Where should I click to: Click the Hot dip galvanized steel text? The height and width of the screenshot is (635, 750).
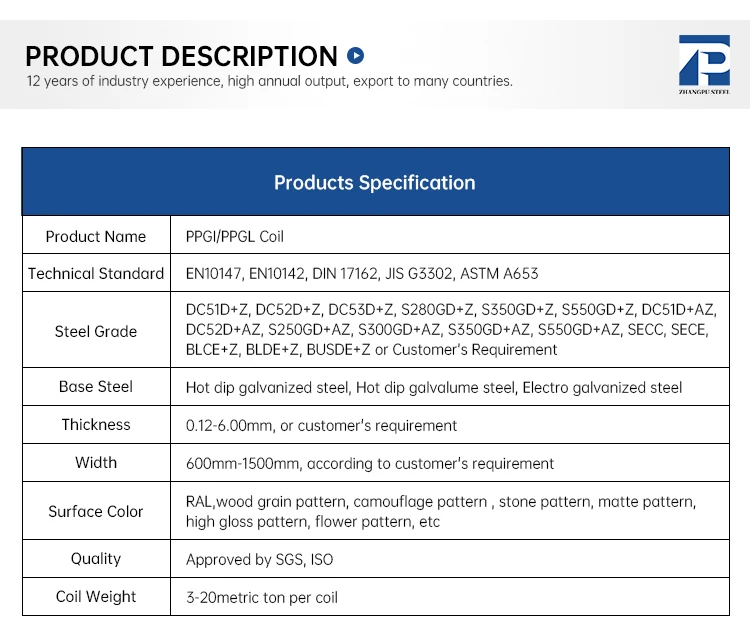[x=434, y=387]
